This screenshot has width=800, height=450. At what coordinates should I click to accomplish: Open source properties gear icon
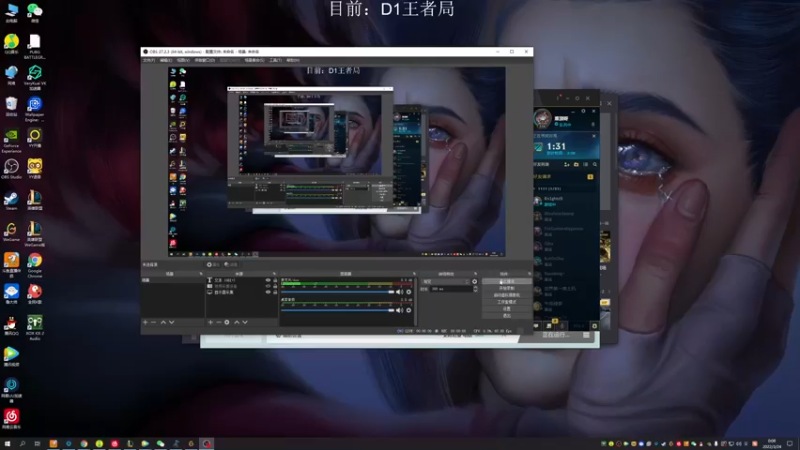coord(227,322)
